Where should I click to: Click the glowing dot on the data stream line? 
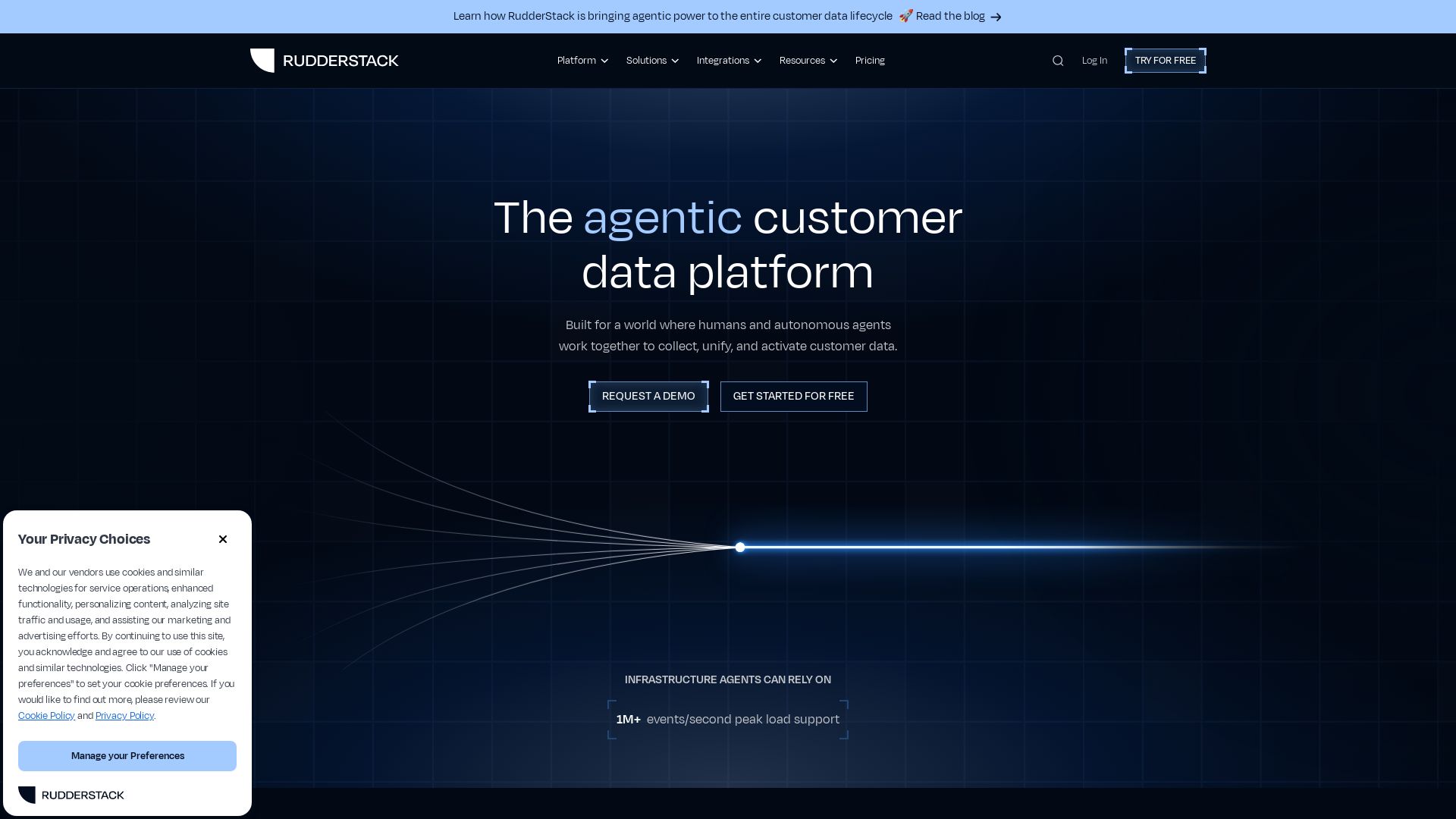point(740,548)
